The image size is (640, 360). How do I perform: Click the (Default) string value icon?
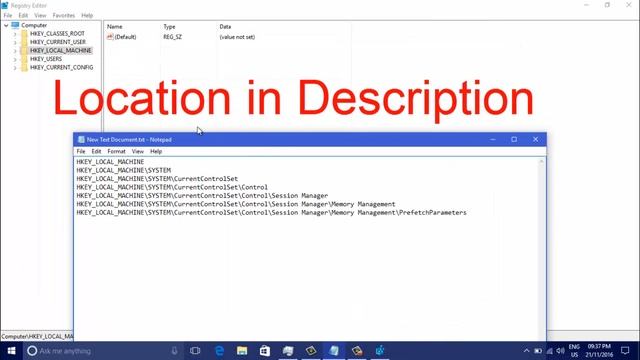tap(110, 37)
